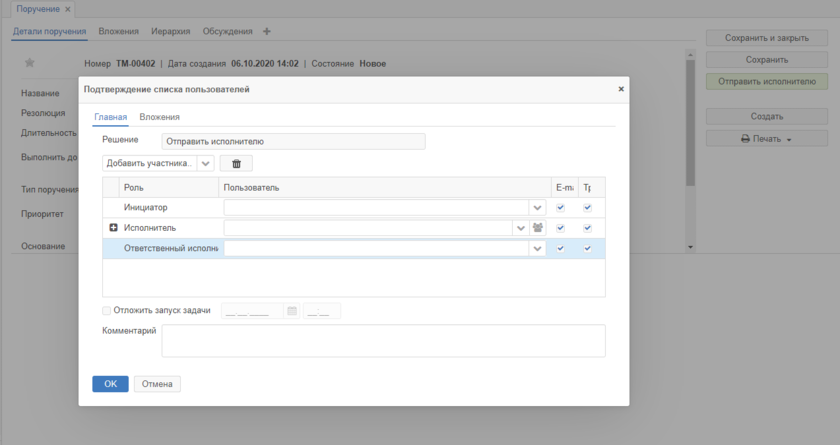840x445 pixels.
Task: Toggle E-mail checkbox for Инициатор
Action: (560, 208)
